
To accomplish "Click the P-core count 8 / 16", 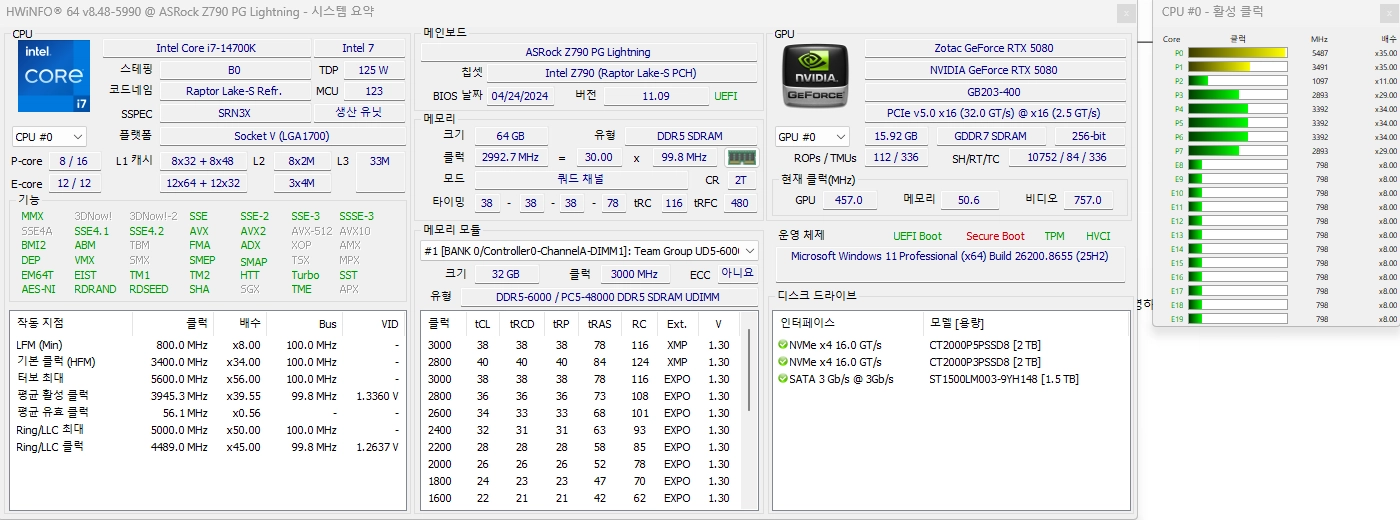I will coord(73,161).
